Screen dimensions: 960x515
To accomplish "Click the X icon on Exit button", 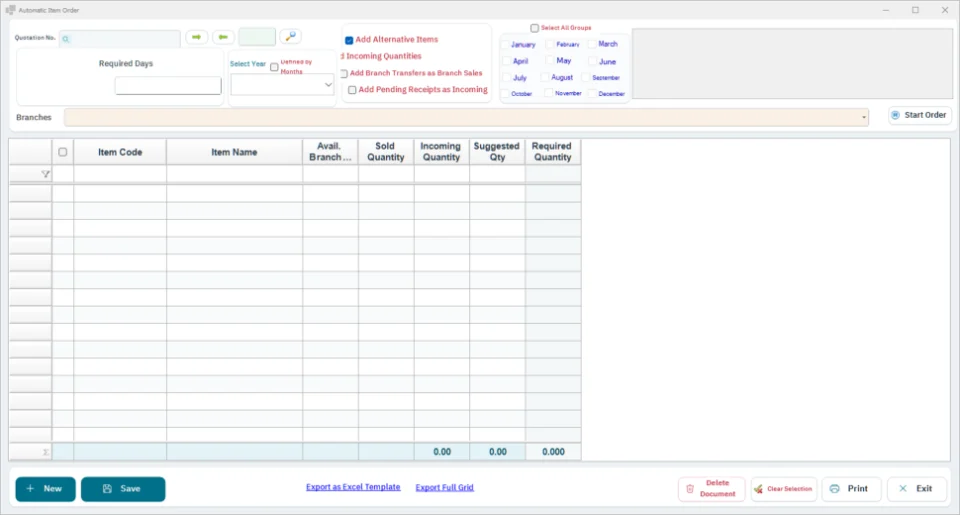I will (903, 489).
